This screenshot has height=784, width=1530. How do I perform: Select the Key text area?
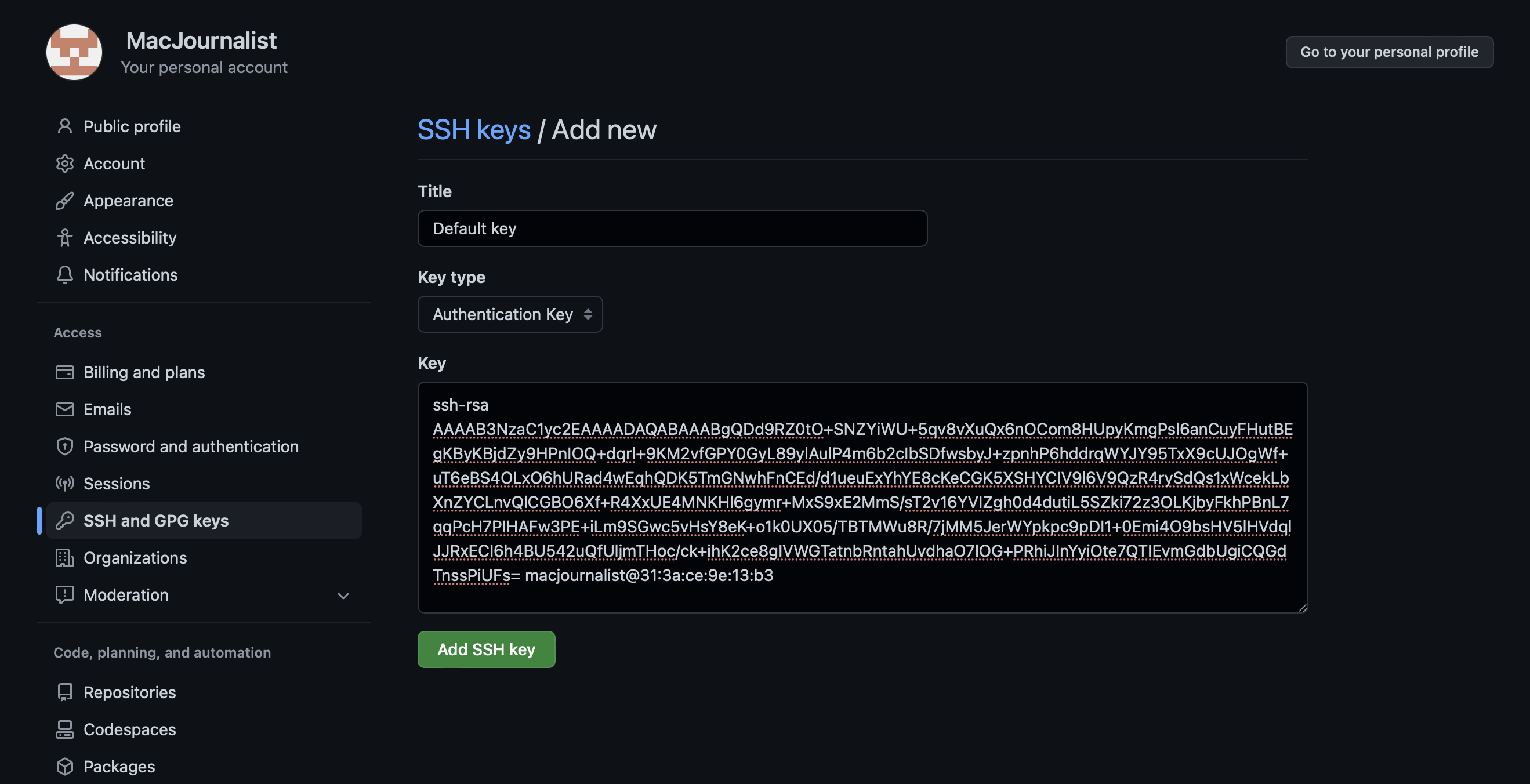pos(862,497)
